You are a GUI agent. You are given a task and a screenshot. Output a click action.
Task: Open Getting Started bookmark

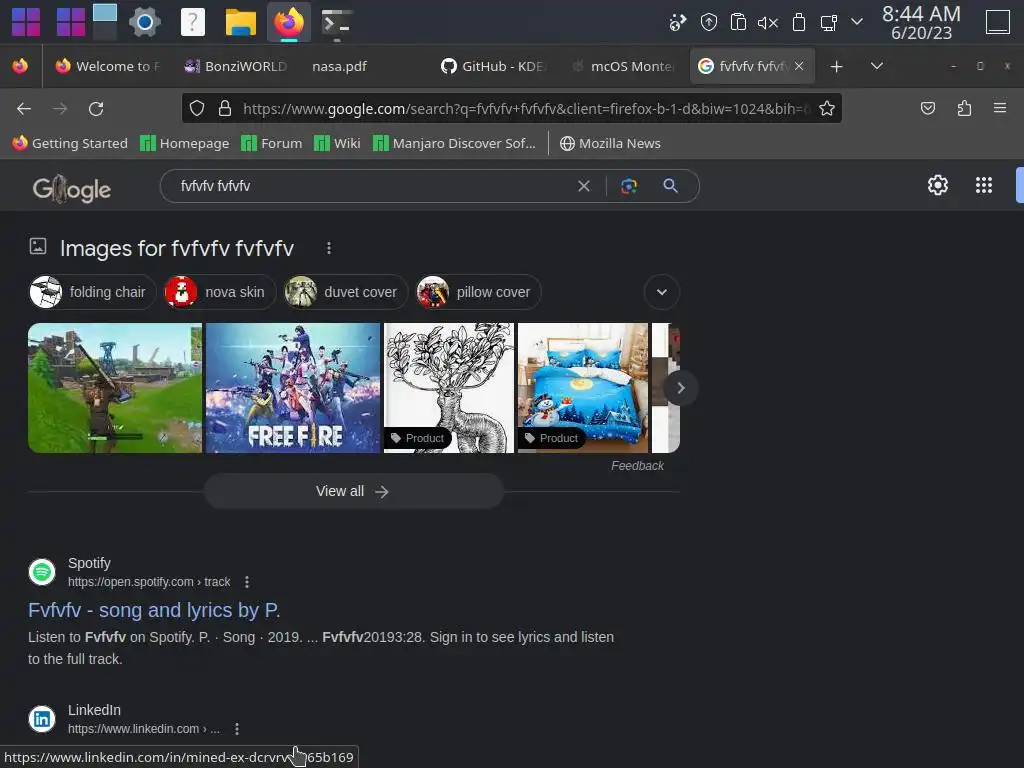[70, 143]
